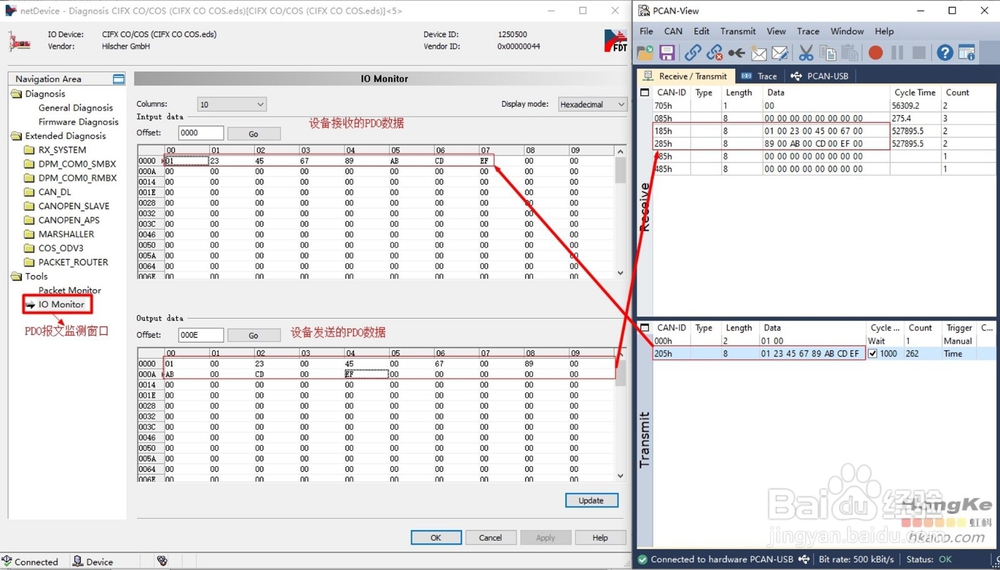Screen dimensions: 1000x570
Task: Edit the transmit message pencil envelope icon
Action: point(780,52)
